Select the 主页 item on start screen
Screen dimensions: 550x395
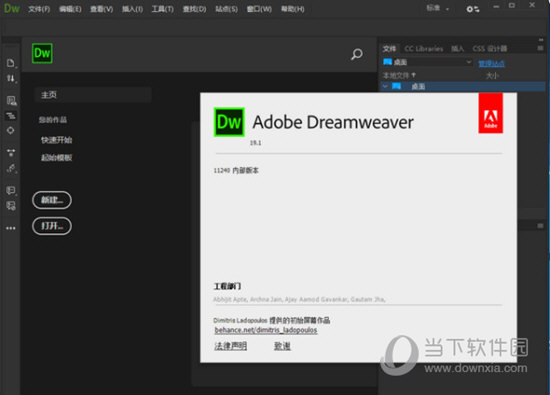click(93, 95)
